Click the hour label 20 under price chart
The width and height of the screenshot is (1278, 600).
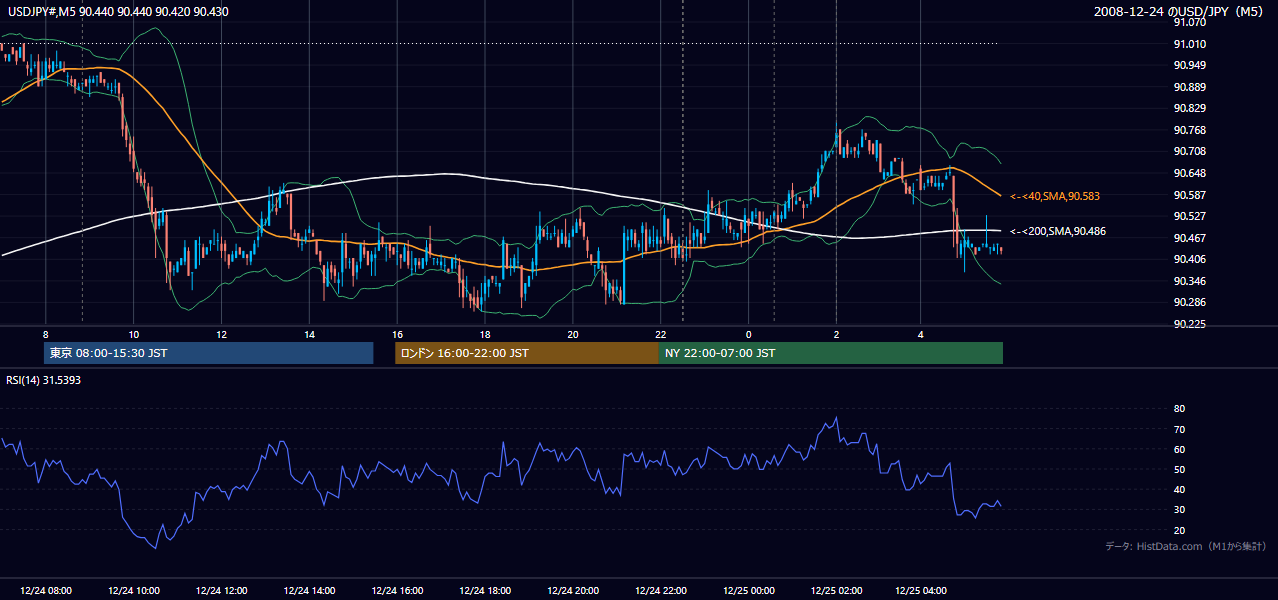click(572, 334)
